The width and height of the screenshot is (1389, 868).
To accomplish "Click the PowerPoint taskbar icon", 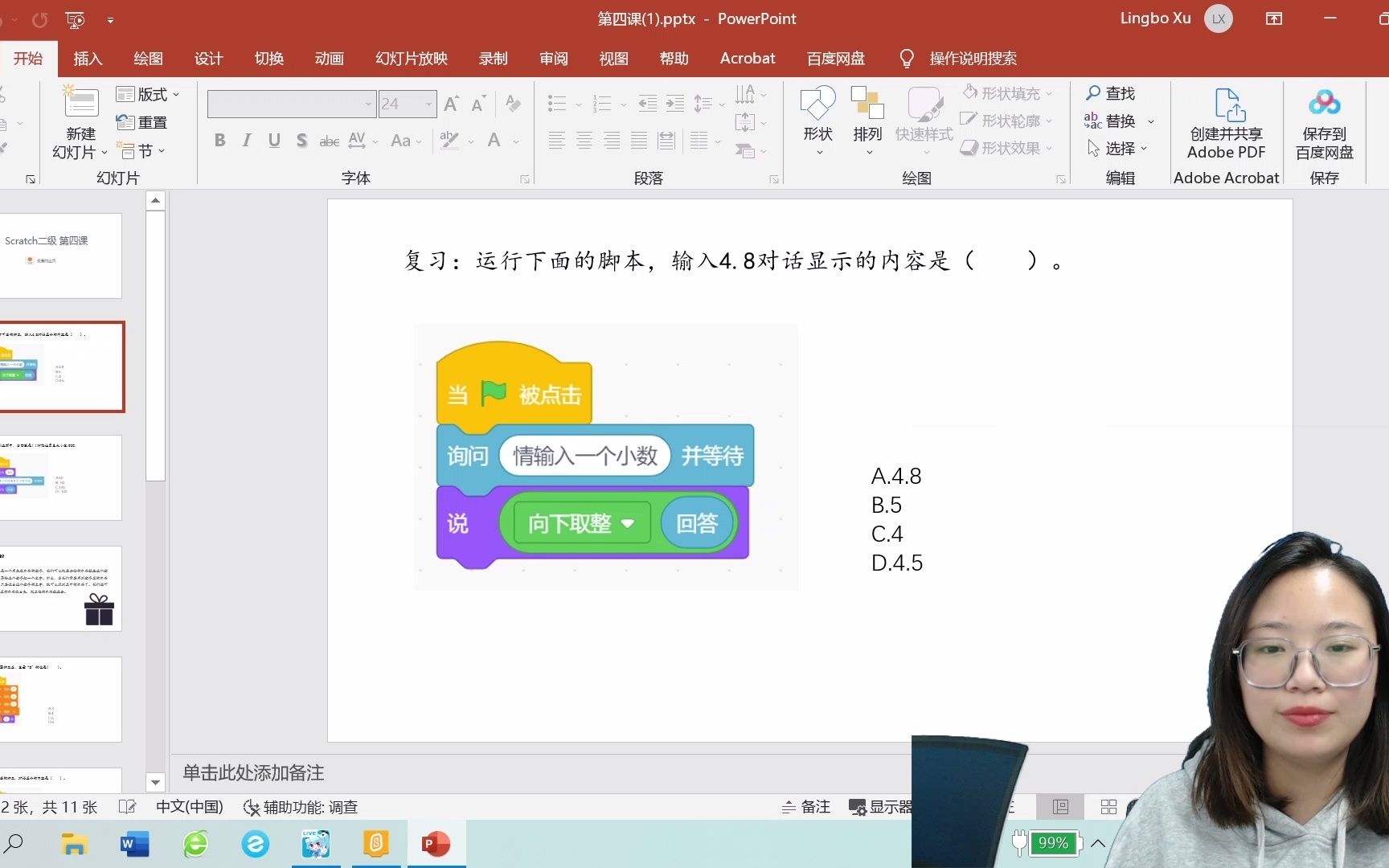I will click(436, 844).
